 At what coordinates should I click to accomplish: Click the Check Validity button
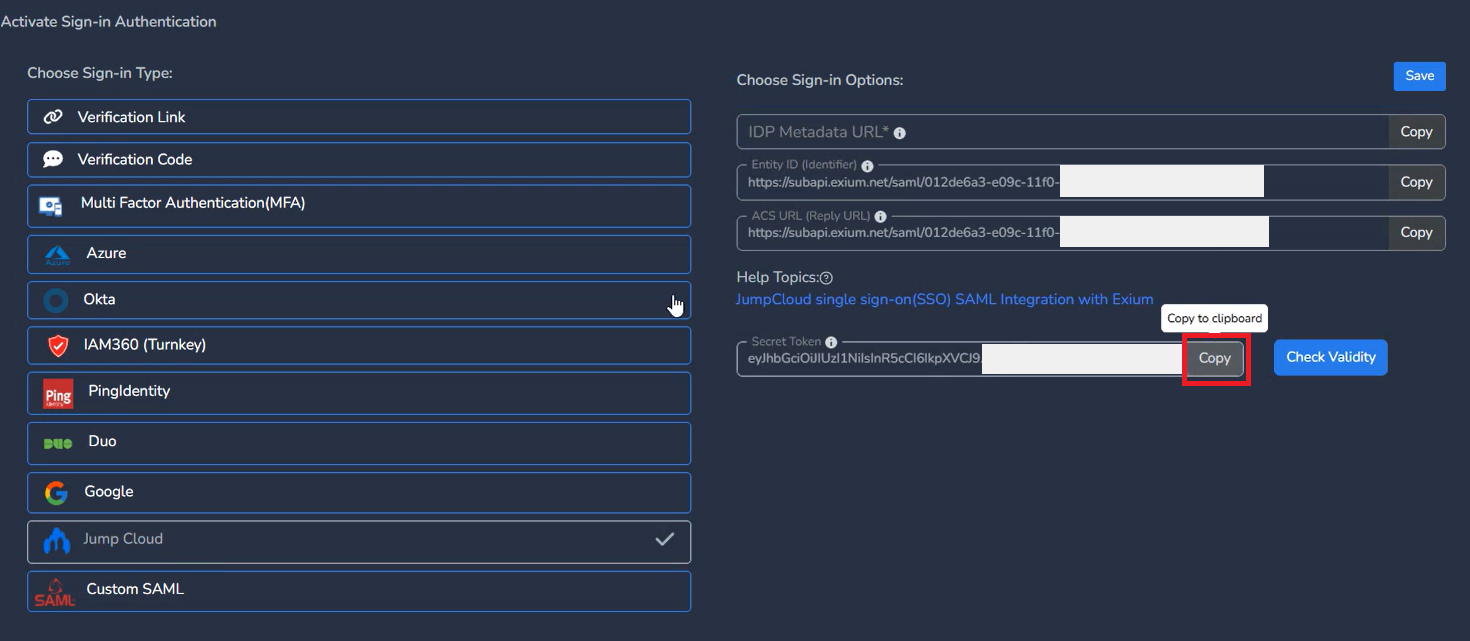pyautogui.click(x=1330, y=357)
